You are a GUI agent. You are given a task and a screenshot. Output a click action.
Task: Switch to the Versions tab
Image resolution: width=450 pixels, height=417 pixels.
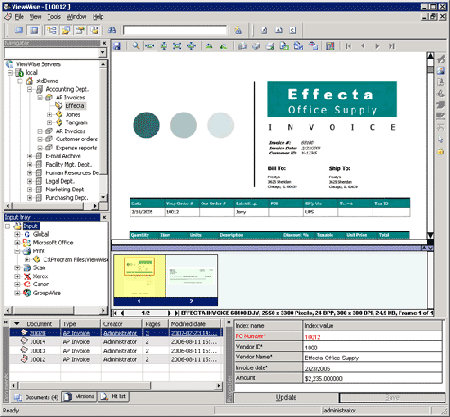point(79,396)
